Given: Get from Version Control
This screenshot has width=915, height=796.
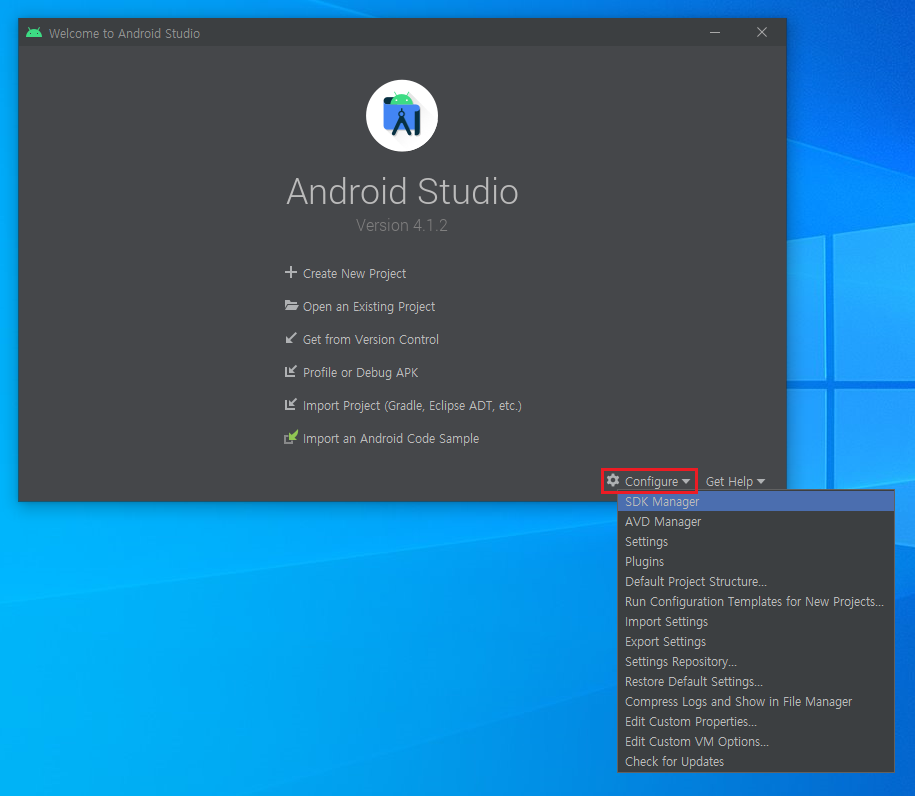Looking at the screenshot, I should tap(371, 340).
